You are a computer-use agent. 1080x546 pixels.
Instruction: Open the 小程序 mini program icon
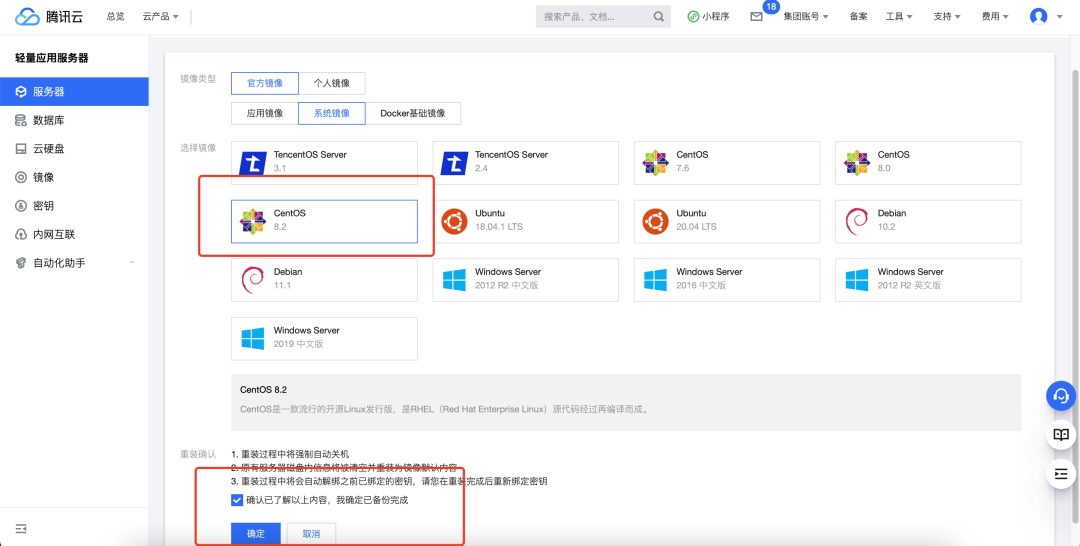coord(694,17)
